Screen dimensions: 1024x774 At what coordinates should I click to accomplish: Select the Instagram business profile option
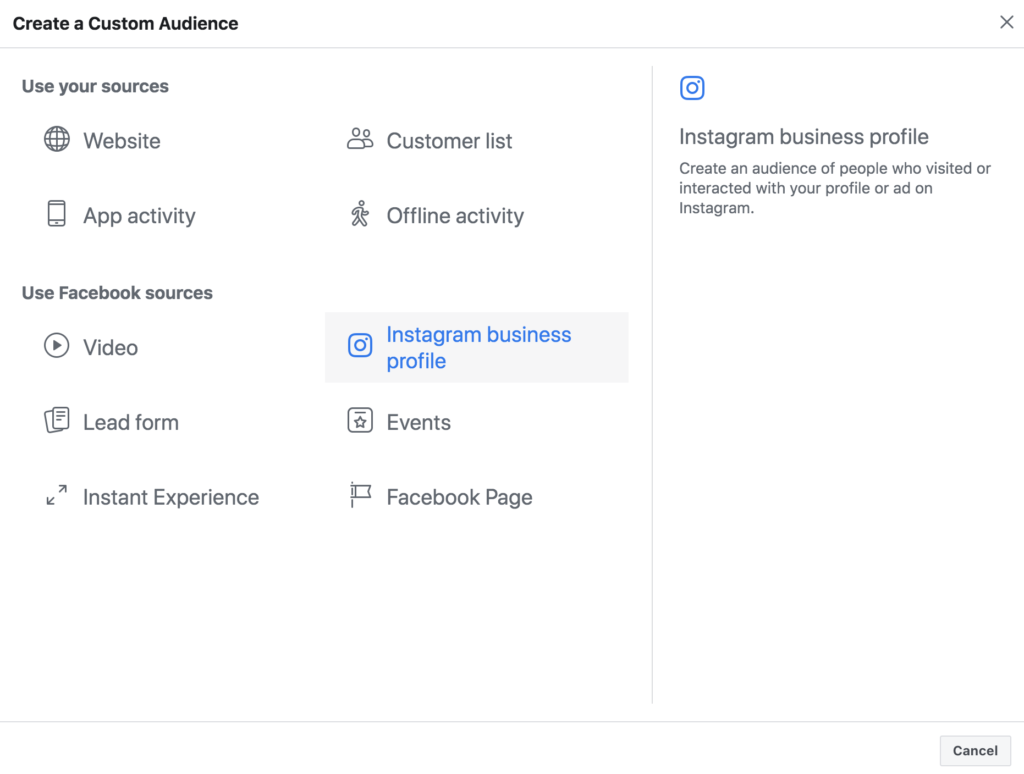(x=477, y=347)
